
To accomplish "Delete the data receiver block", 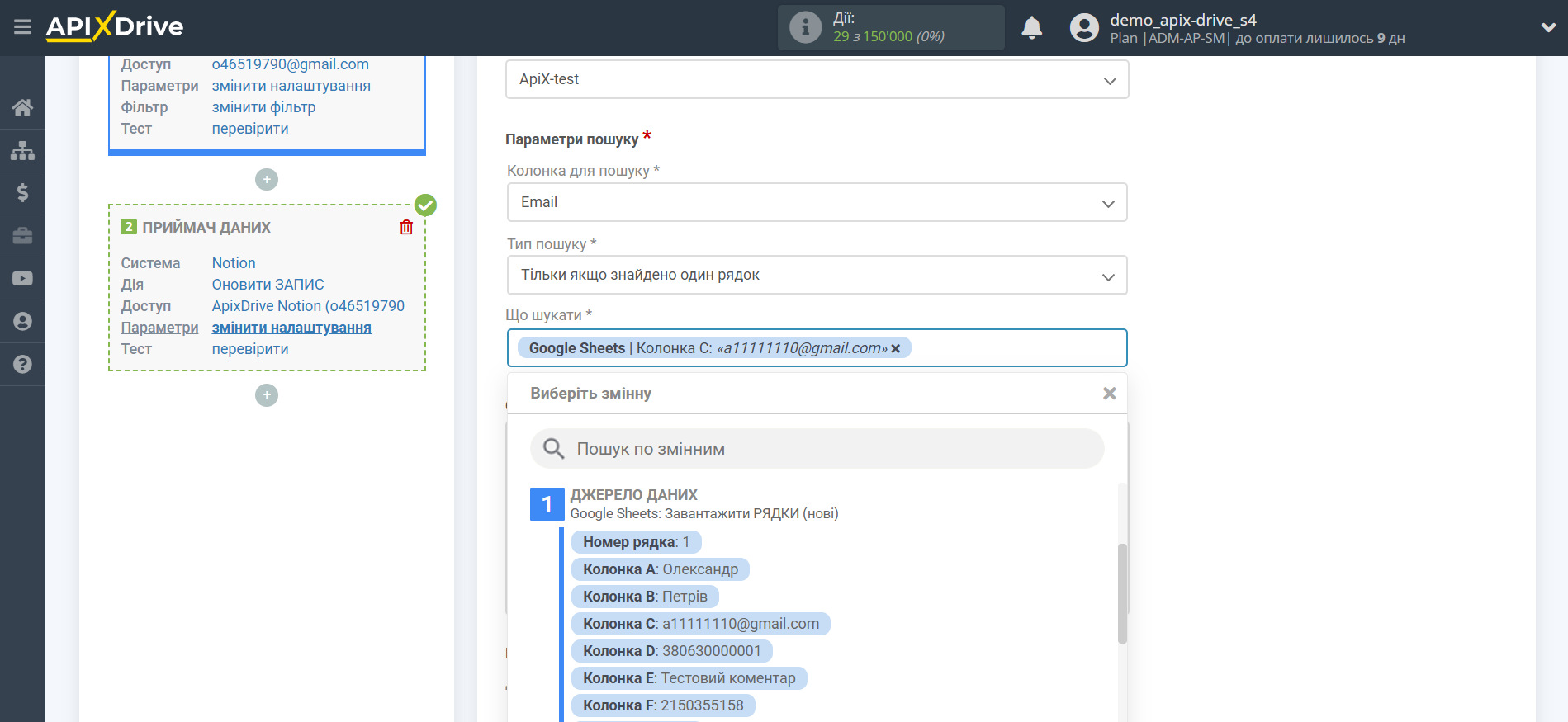I will pyautogui.click(x=406, y=227).
